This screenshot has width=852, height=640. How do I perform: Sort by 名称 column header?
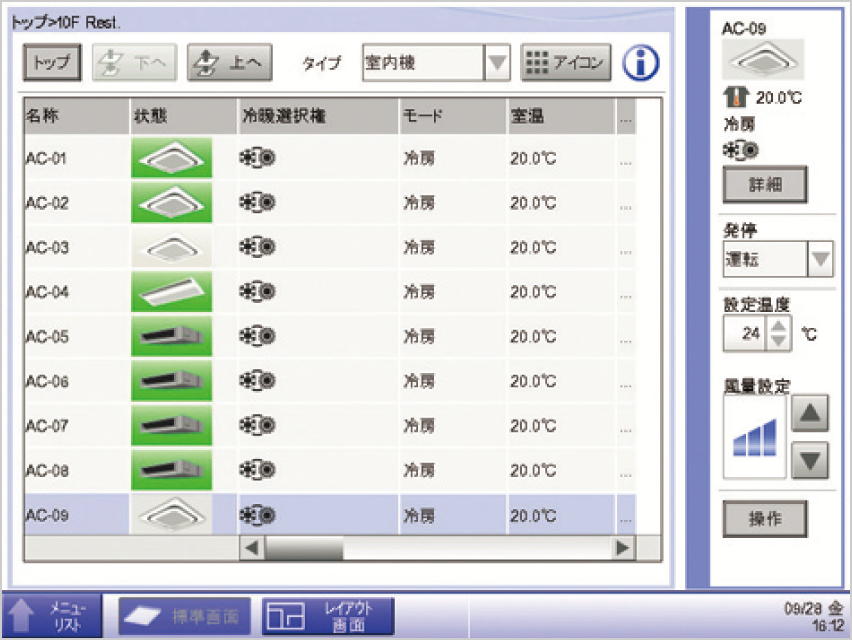[76, 116]
